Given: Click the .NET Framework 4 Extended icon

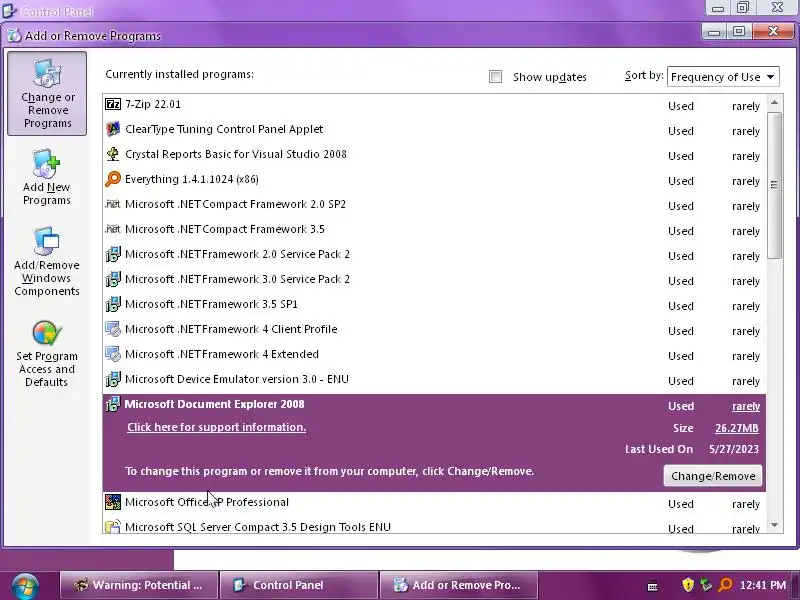Looking at the screenshot, I should (x=113, y=354).
